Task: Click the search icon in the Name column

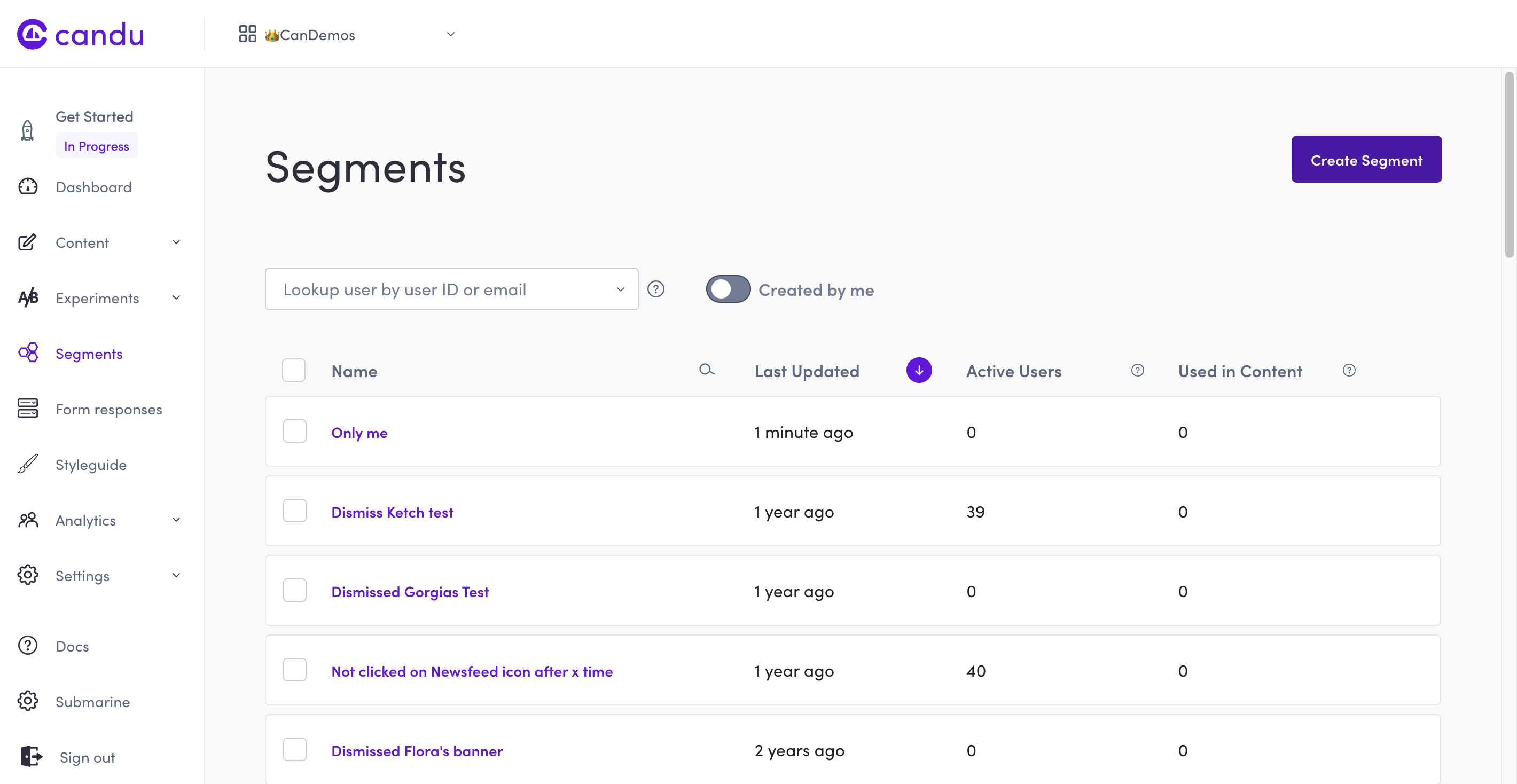Action: pyautogui.click(x=707, y=371)
